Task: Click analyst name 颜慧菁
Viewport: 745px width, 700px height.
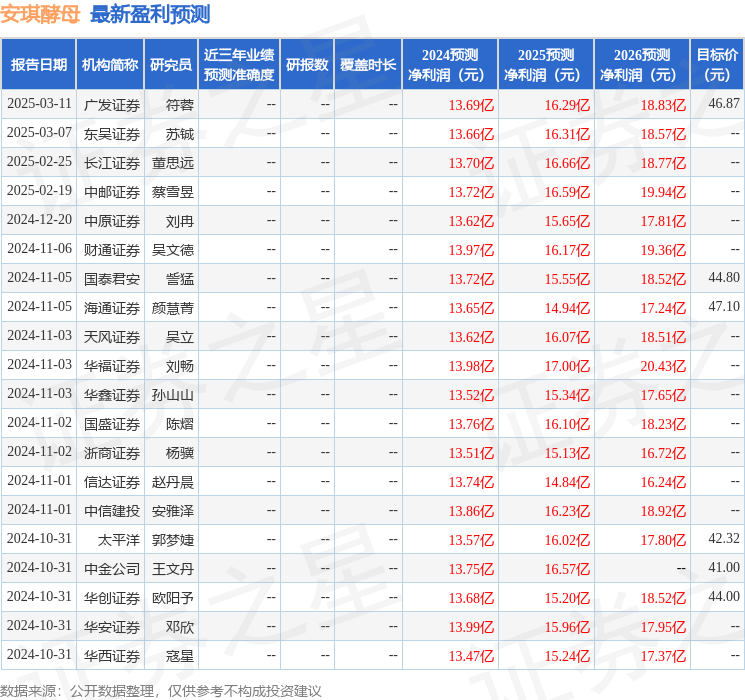Action: (x=173, y=308)
